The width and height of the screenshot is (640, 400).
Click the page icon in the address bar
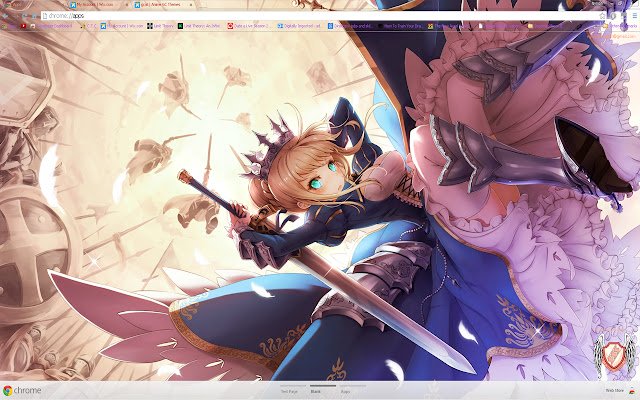click(x=44, y=16)
